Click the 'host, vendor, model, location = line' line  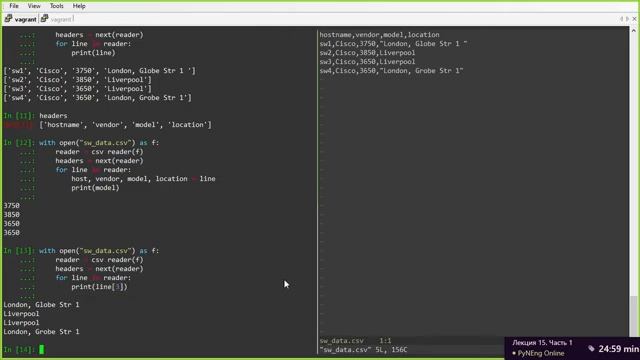143,179
